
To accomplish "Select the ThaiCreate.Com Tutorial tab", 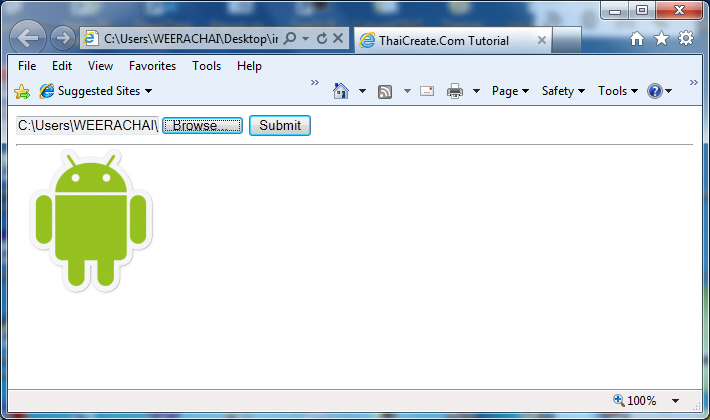I will click(452, 40).
